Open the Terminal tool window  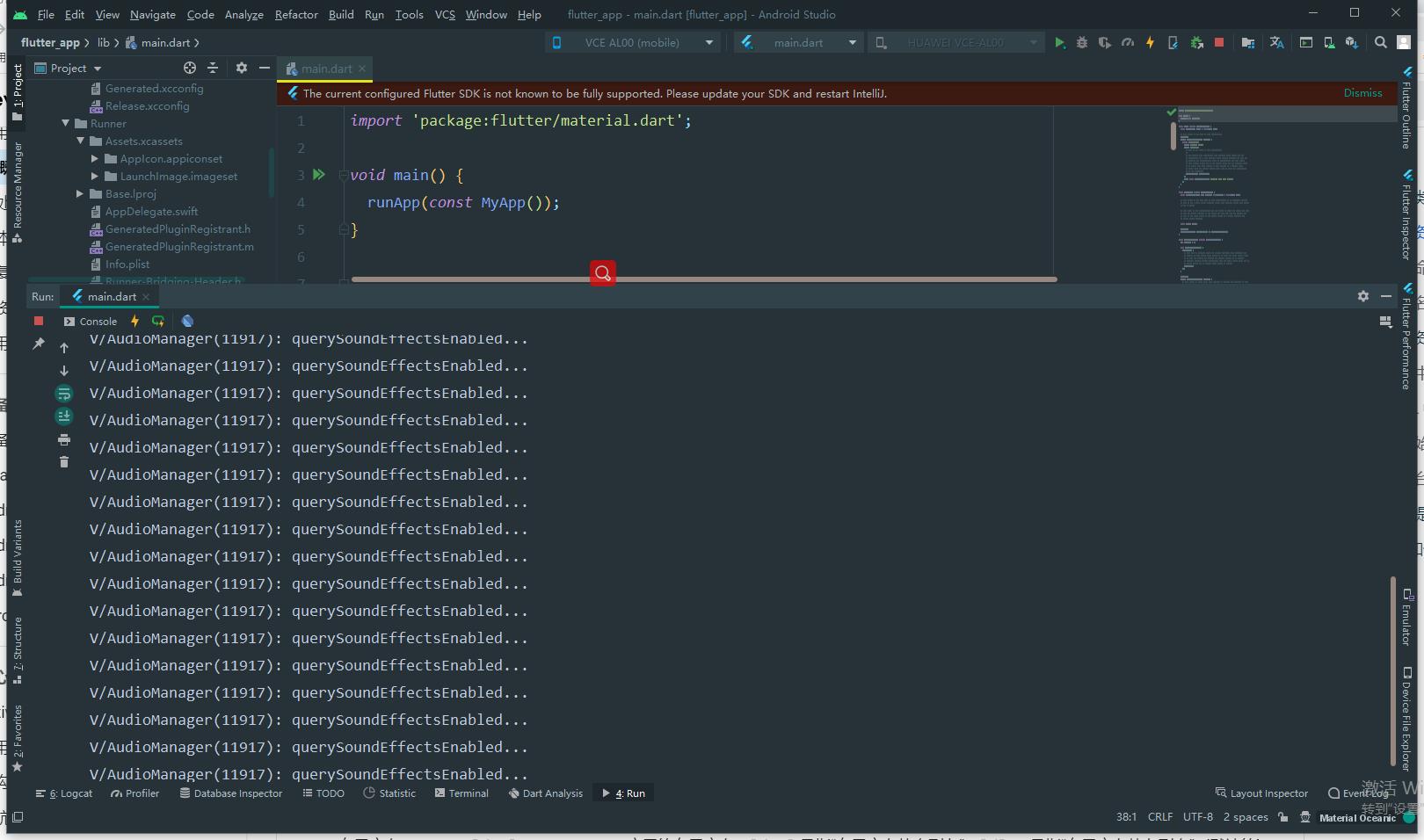(461, 793)
